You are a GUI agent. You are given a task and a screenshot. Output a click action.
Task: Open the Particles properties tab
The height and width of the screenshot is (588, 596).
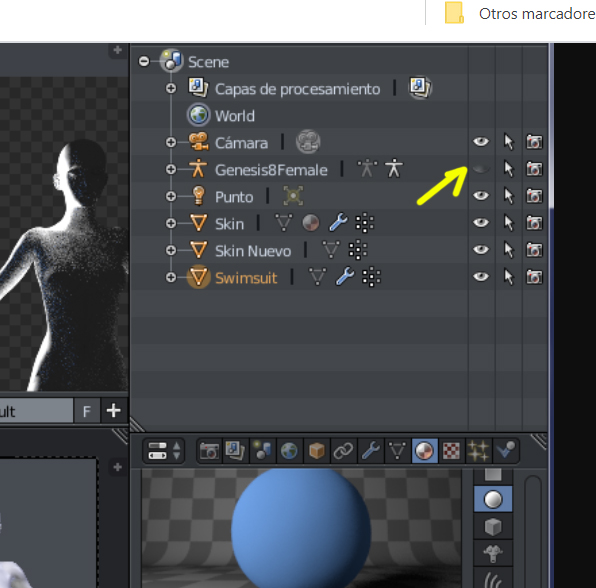(478, 451)
